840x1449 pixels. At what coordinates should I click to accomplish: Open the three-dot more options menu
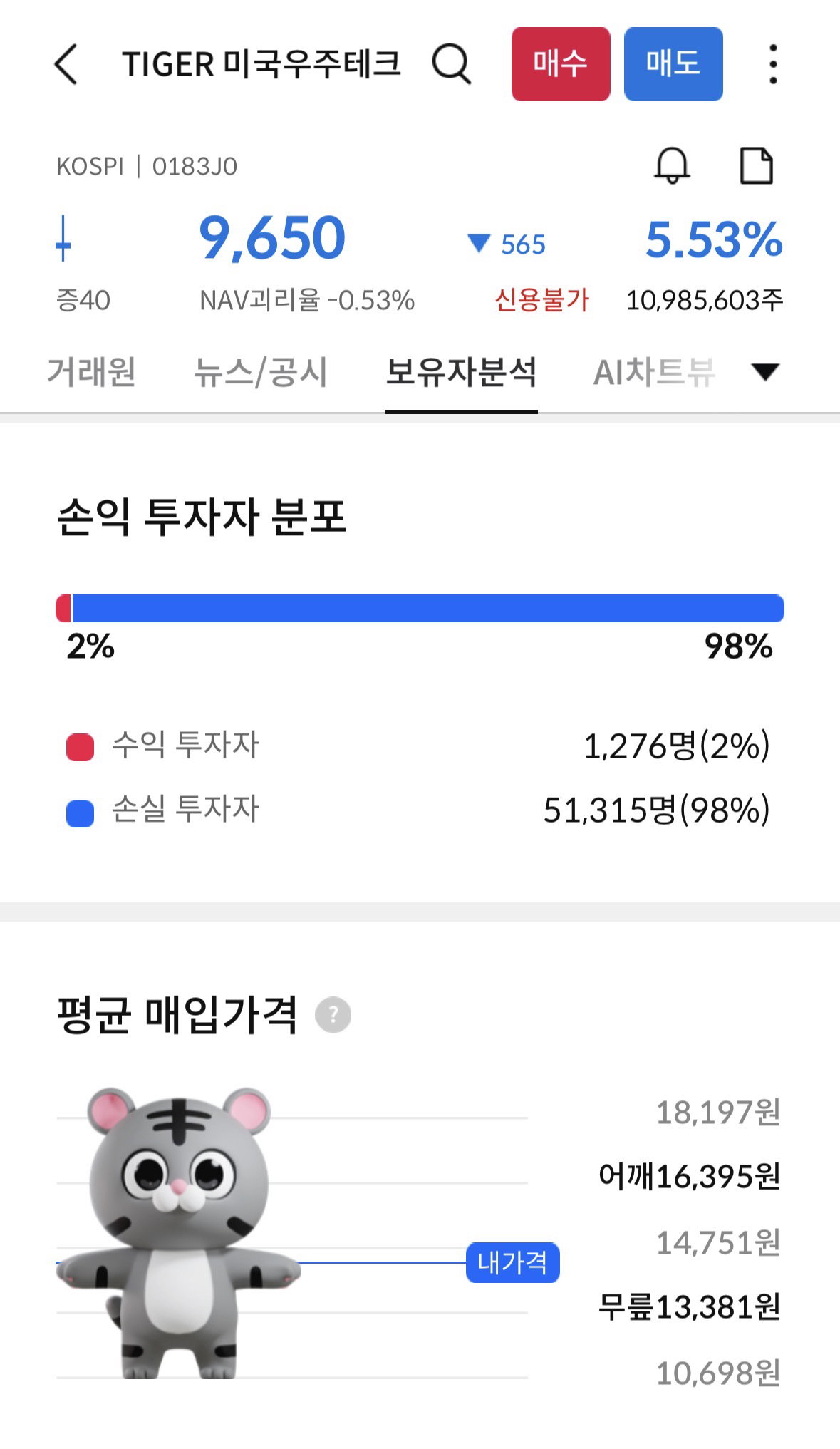[773, 64]
